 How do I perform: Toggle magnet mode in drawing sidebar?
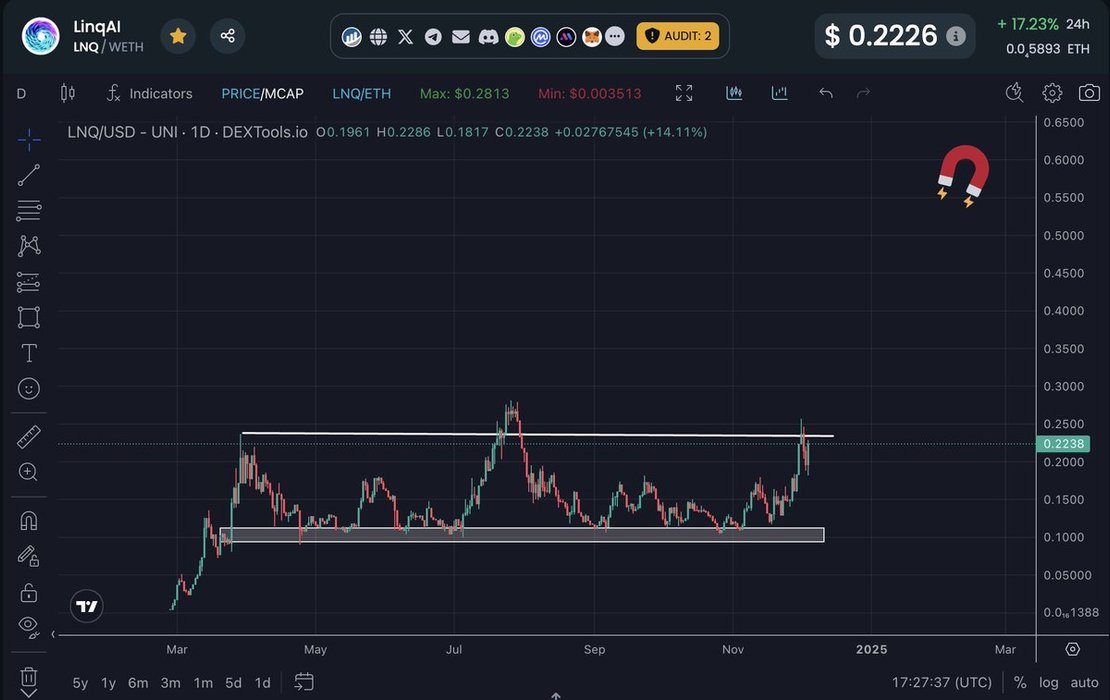point(29,521)
